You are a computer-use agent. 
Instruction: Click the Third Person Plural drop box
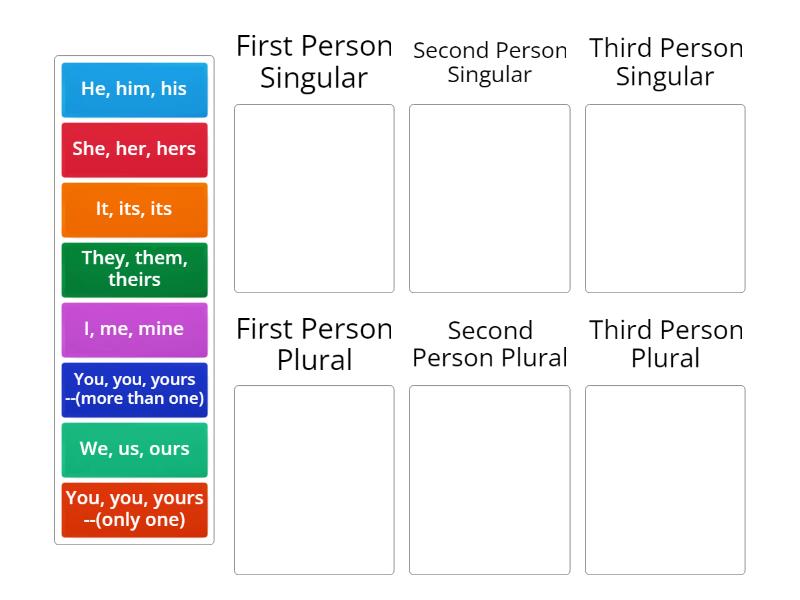(x=664, y=480)
